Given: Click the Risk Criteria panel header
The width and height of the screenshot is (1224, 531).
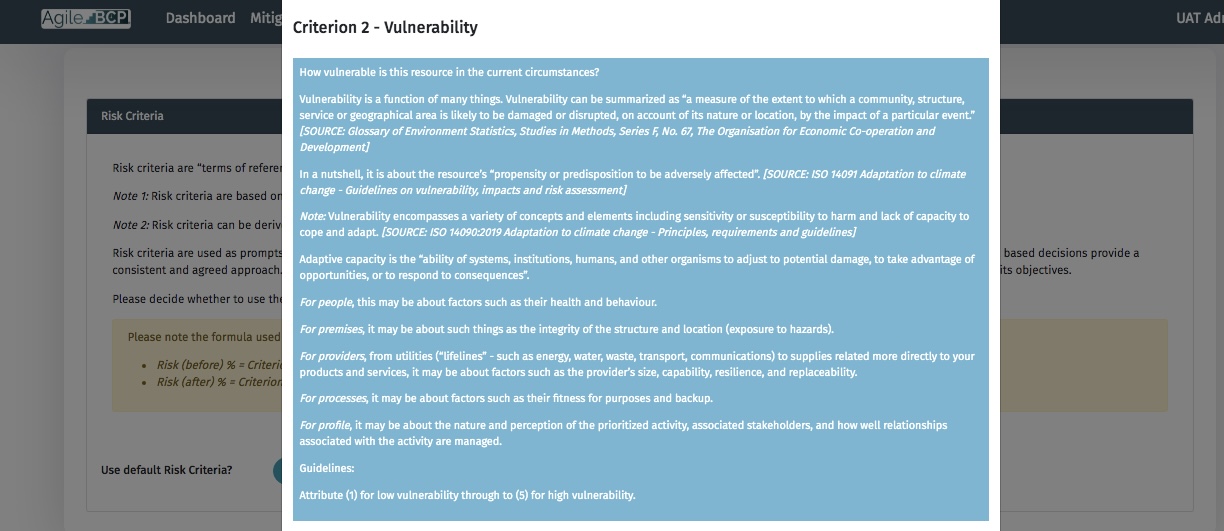Looking at the screenshot, I should [x=132, y=116].
